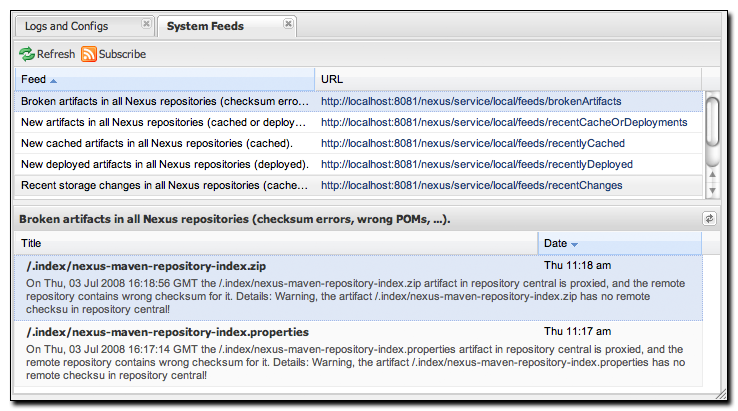Open the brokenArtifacts feed URL
738x411 pixels.
tap(470, 101)
